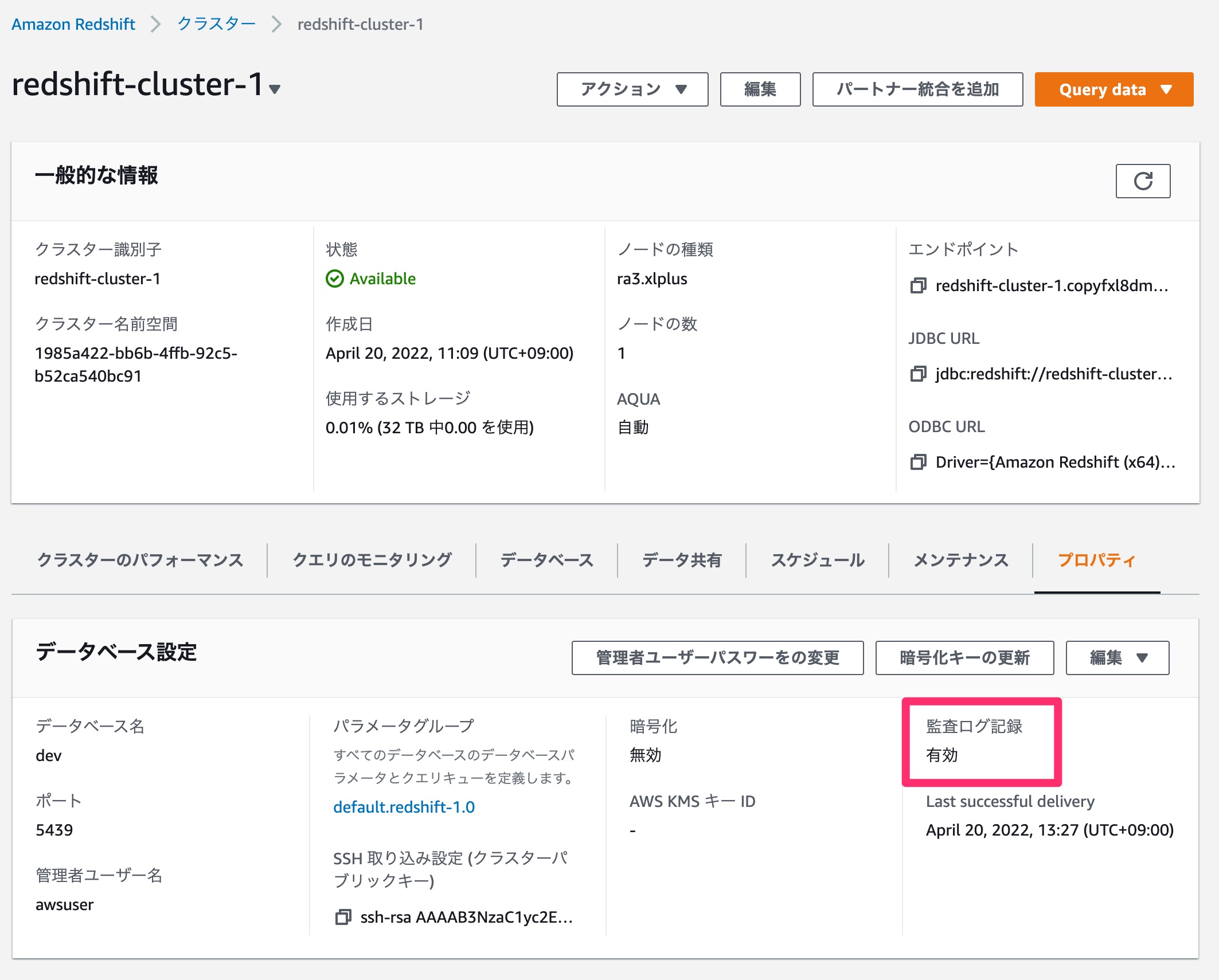Viewport: 1219px width, 980px height.
Task: Click encryption value 無効
Action: [x=646, y=755]
